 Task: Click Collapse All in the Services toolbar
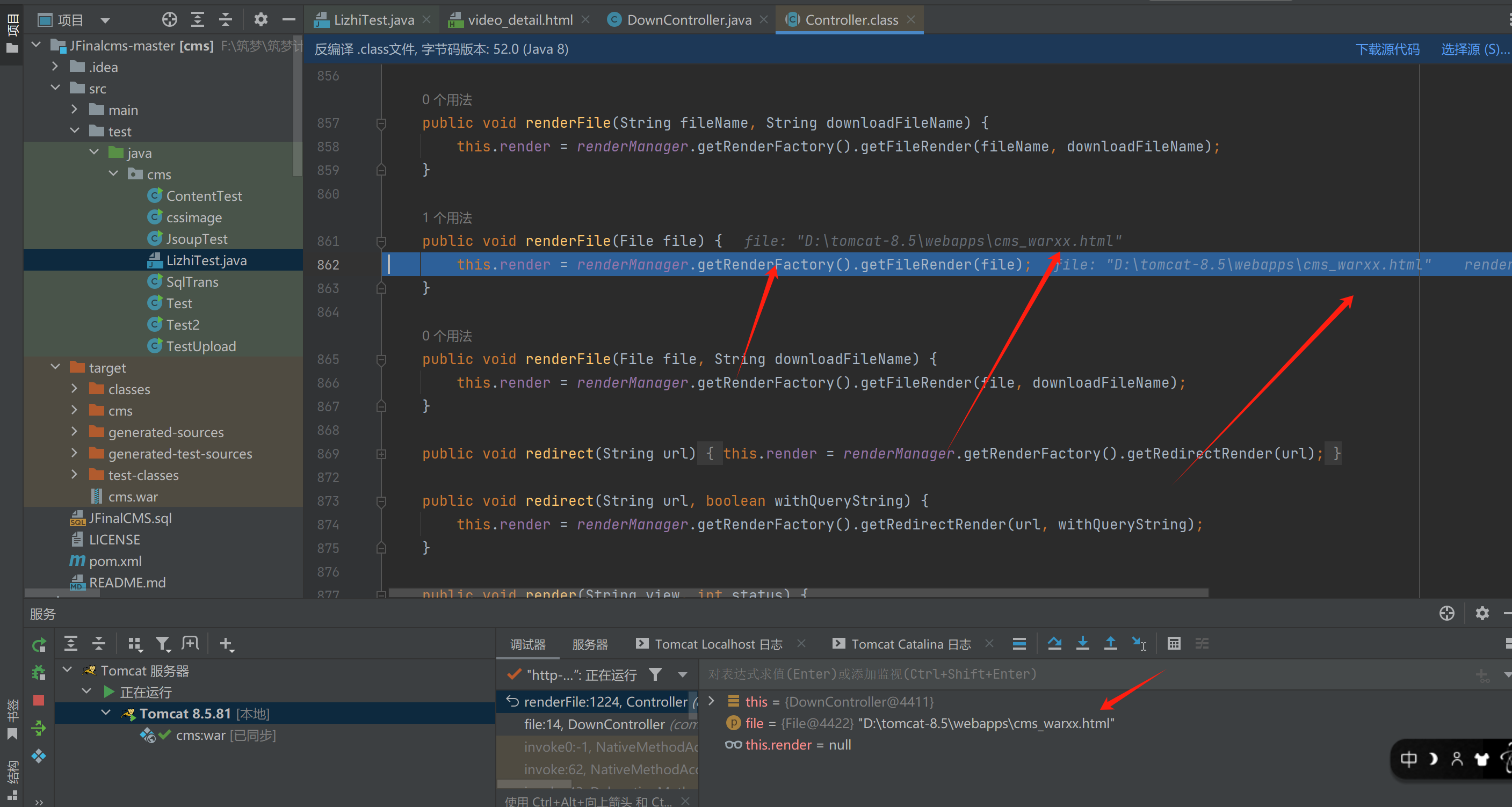click(99, 644)
